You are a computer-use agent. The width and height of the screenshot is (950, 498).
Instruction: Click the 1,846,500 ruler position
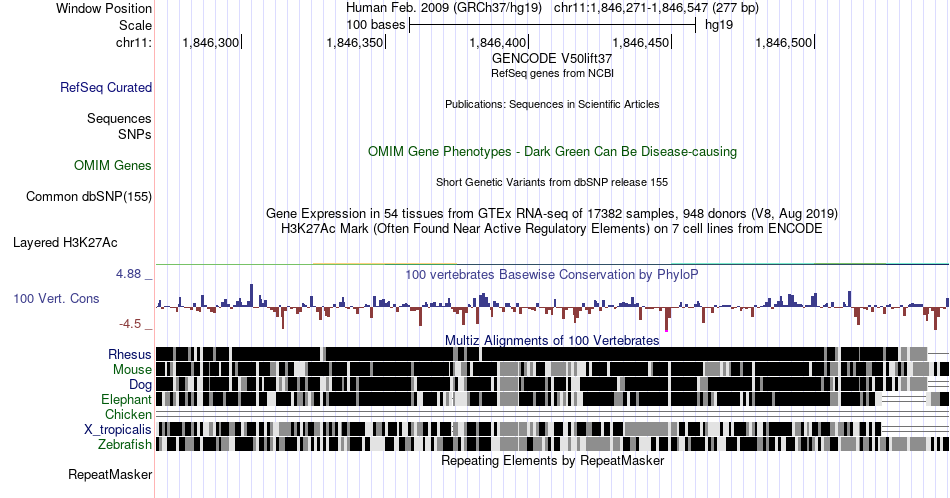click(784, 42)
